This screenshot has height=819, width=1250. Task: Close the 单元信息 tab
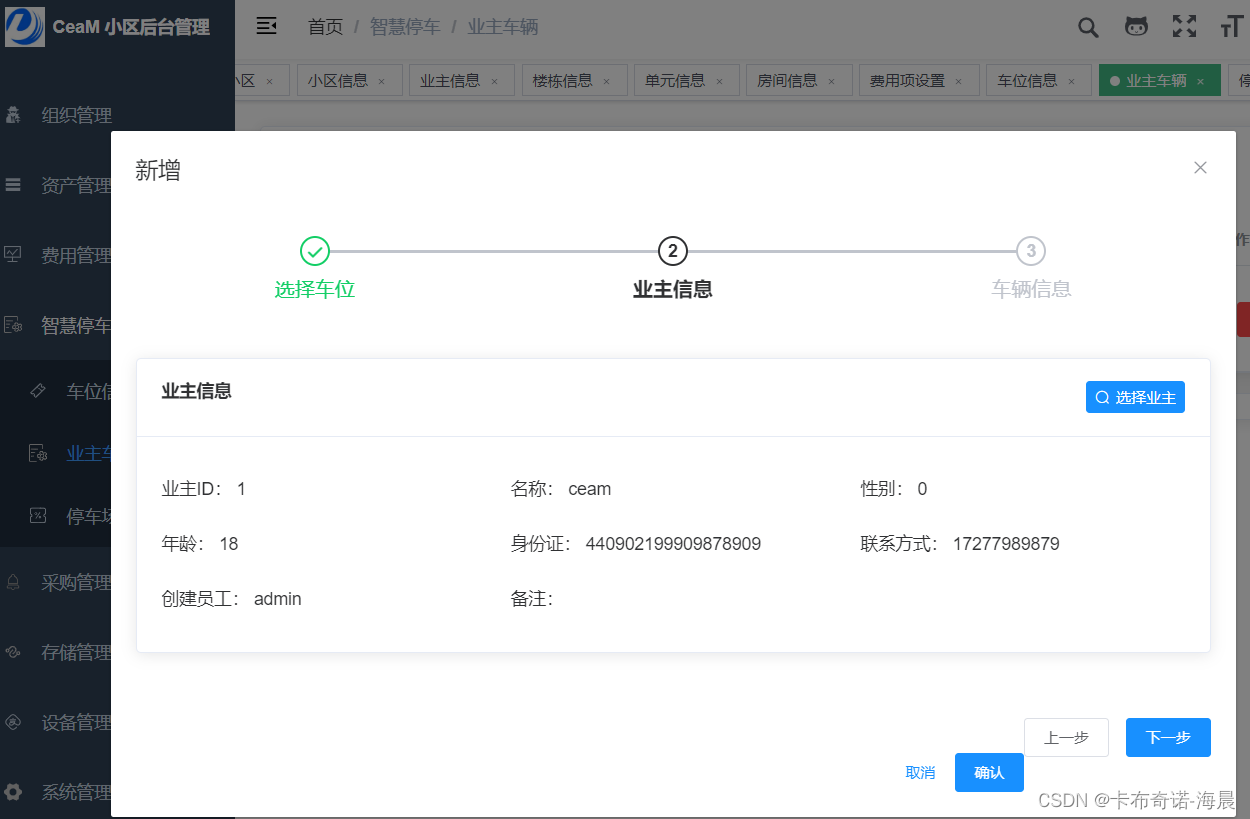(x=718, y=82)
